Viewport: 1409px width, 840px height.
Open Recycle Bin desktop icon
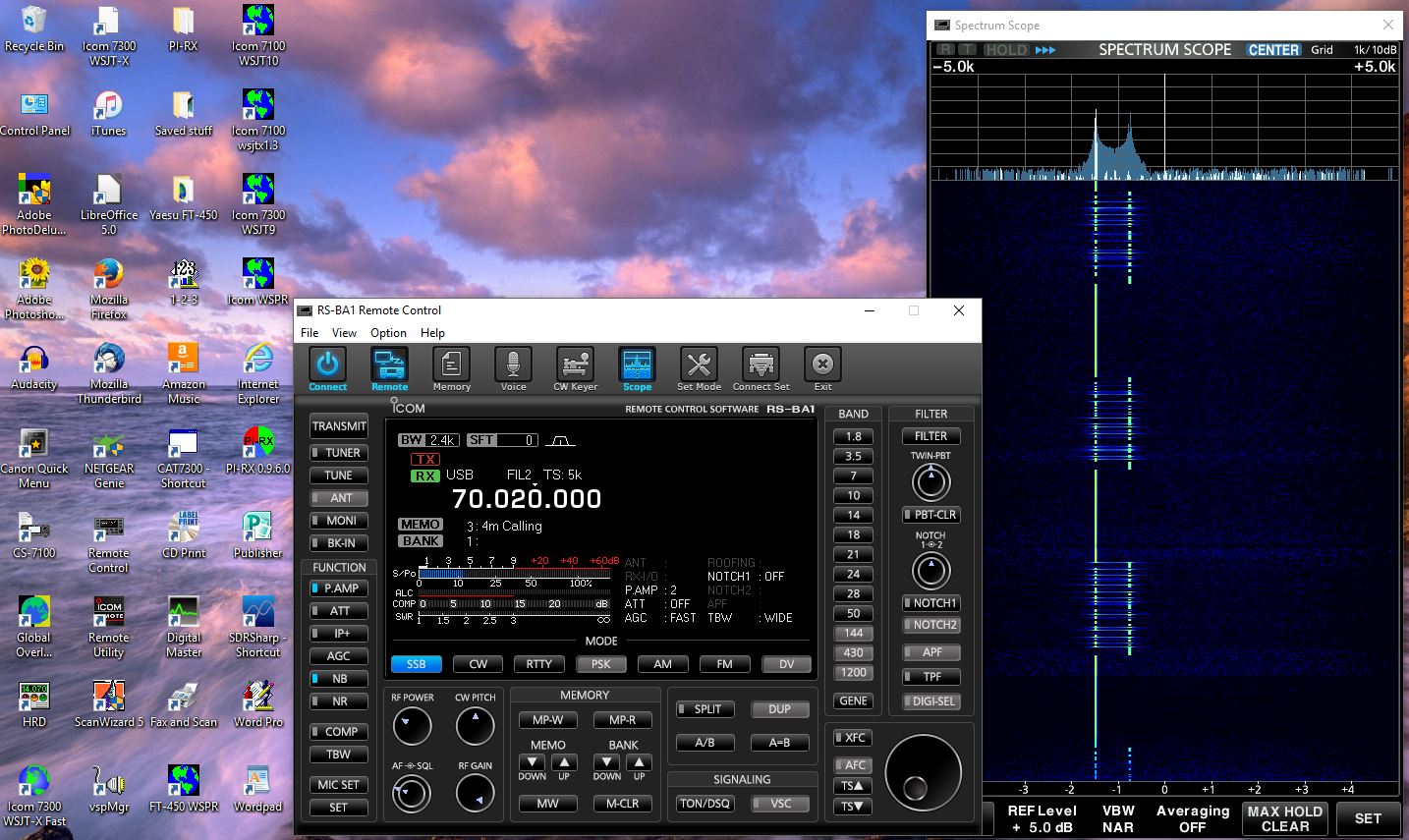pos(34,29)
